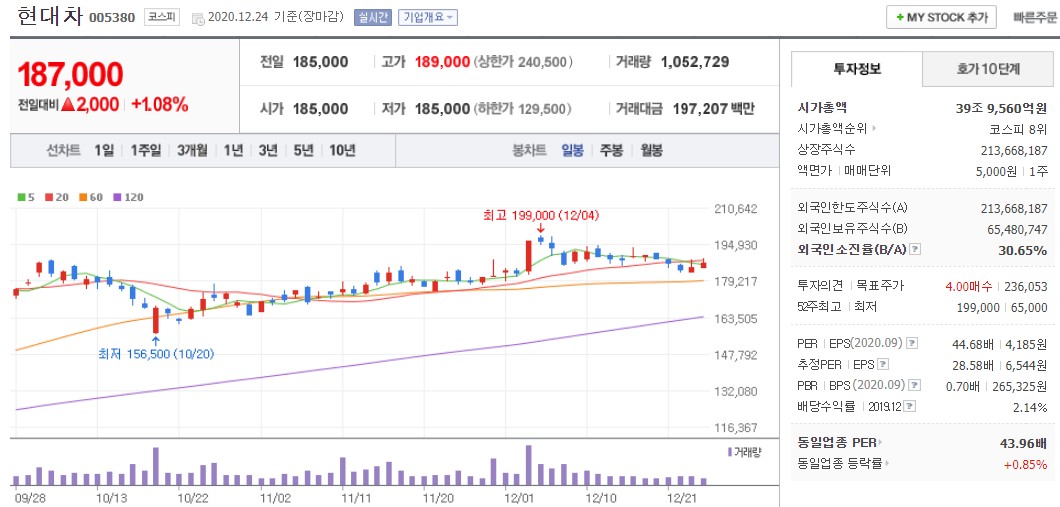Viewport: 1060px width, 507px height.
Task: Switch to the 투자정보 tab
Action: click(857, 69)
